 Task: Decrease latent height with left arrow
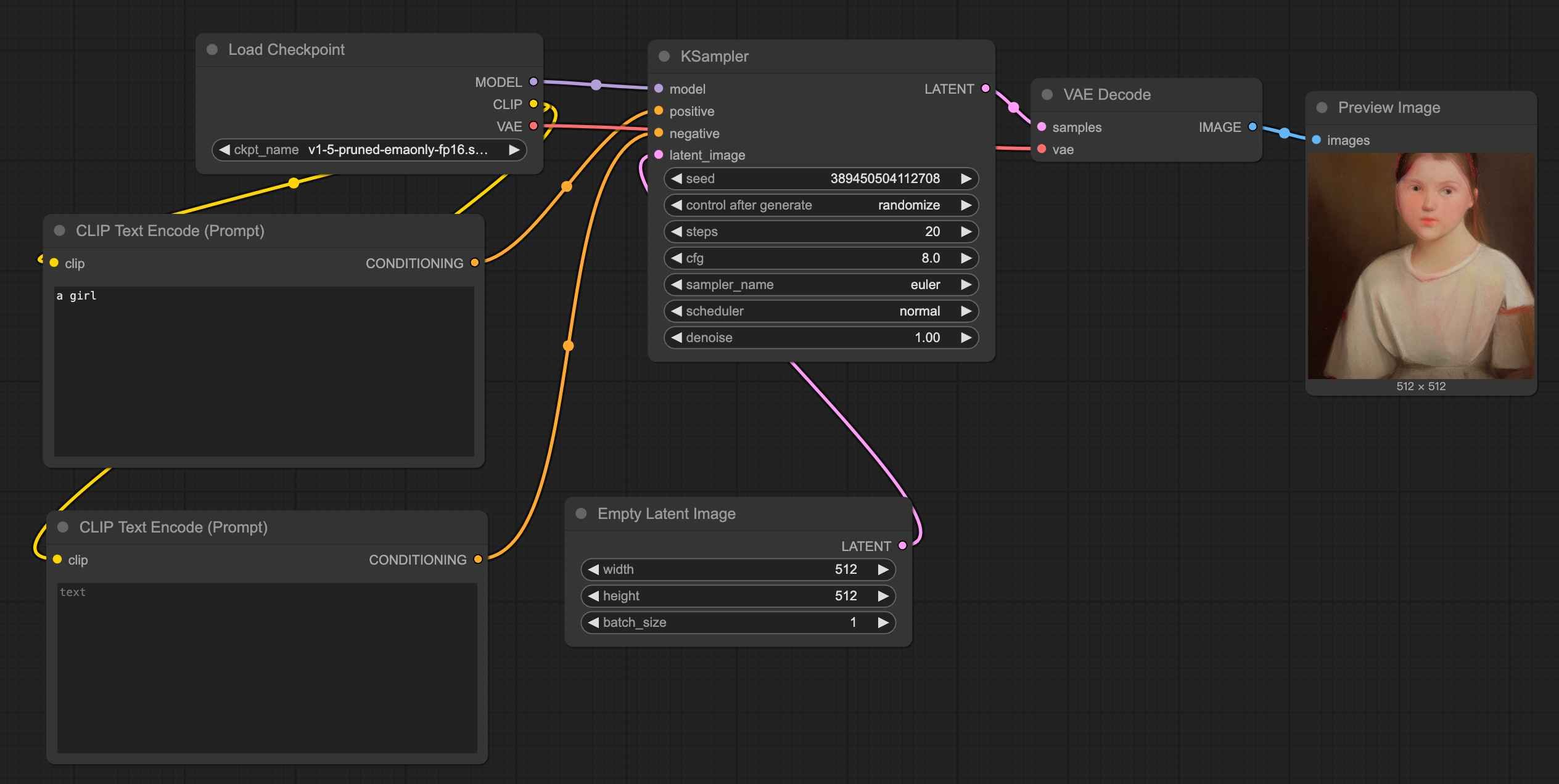tap(593, 596)
